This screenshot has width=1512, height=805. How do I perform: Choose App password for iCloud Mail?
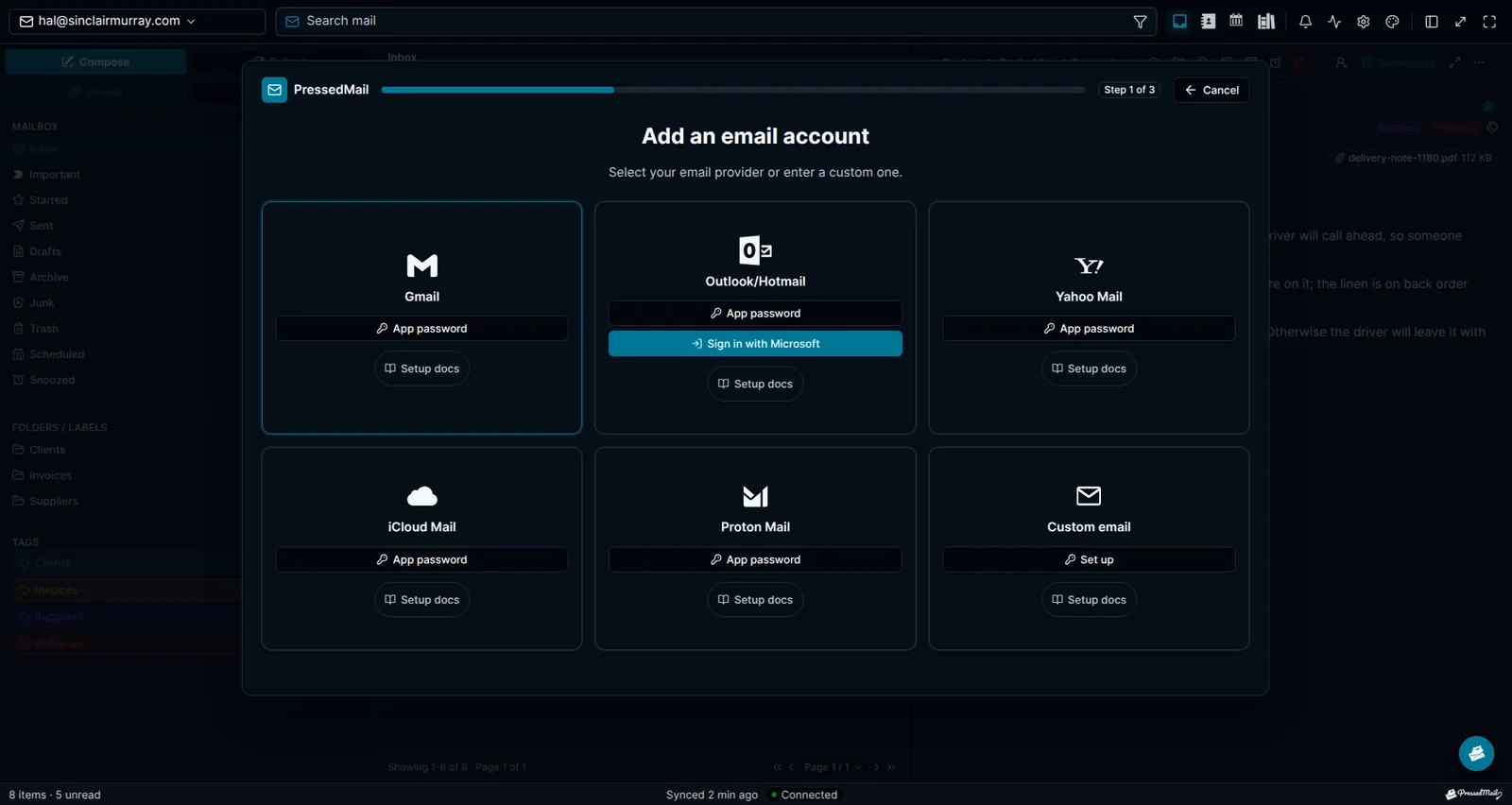tap(421, 559)
